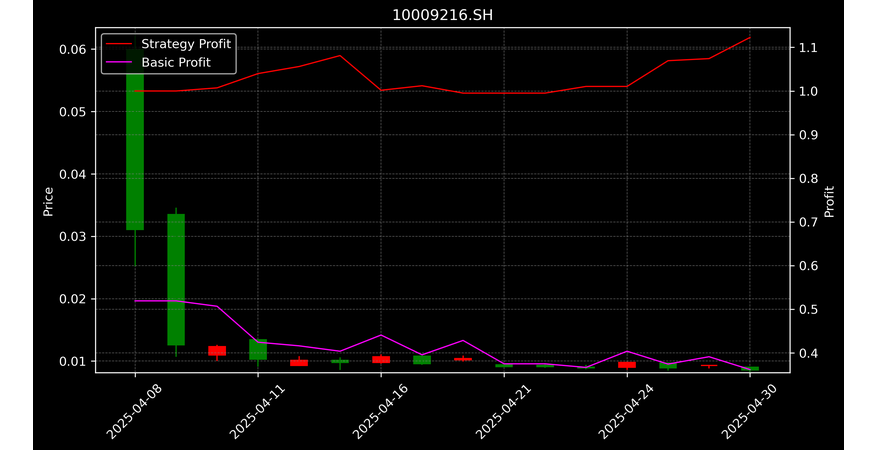Click the Profit axis label
This screenshot has width=878, height=450.
click(829, 202)
